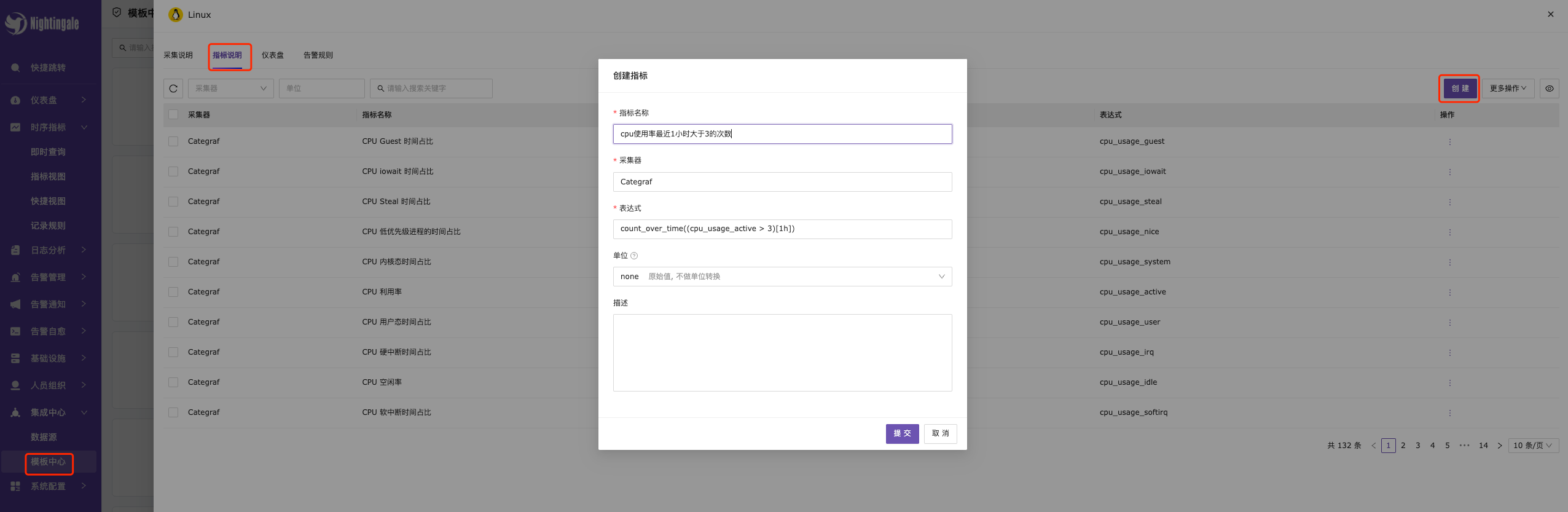Go to page 2 in pagination
The width and height of the screenshot is (1568, 512).
pos(1403,446)
